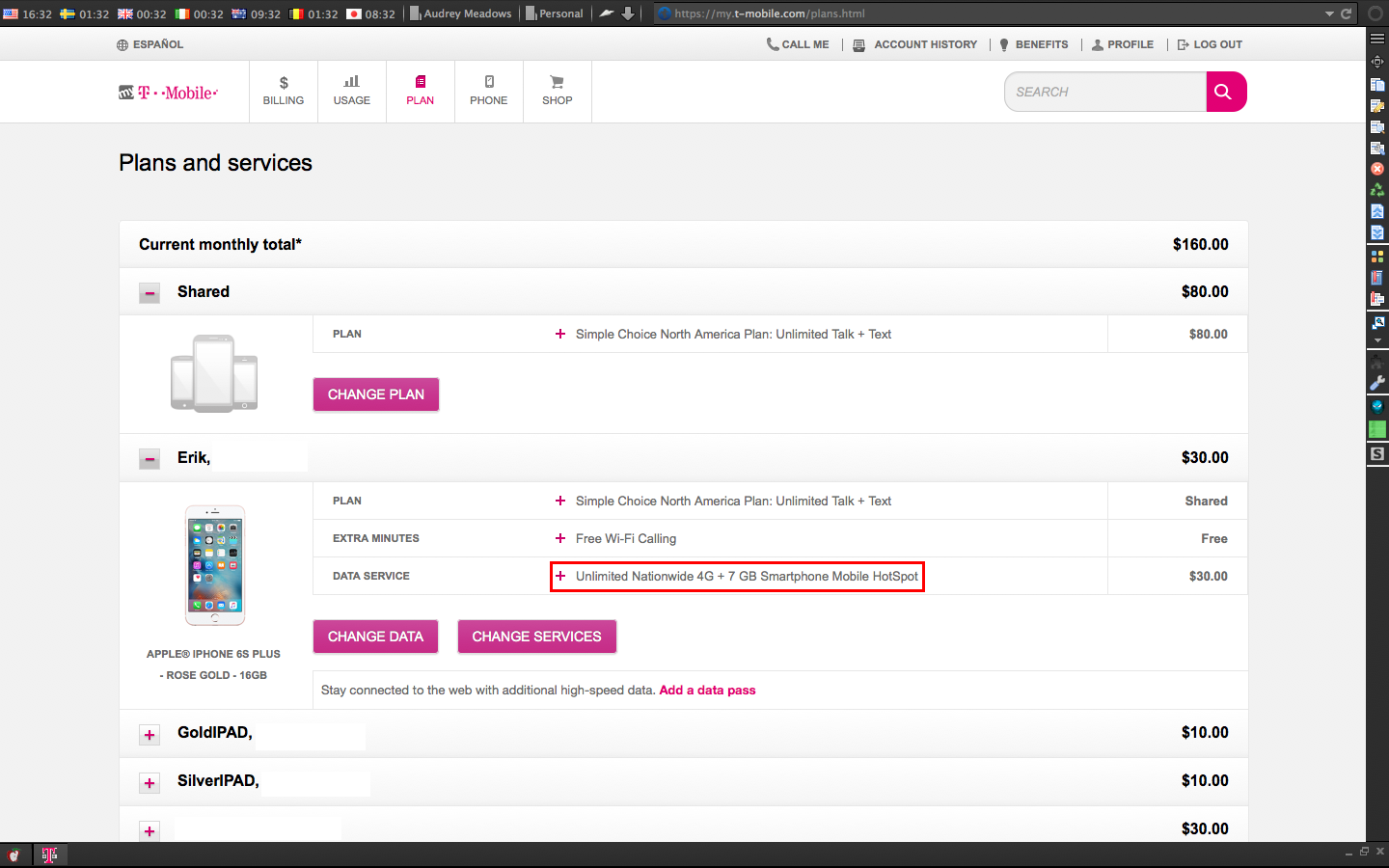This screenshot has height=868, width=1389.
Task: Click the US flag clock 16:32
Action: coord(28,14)
